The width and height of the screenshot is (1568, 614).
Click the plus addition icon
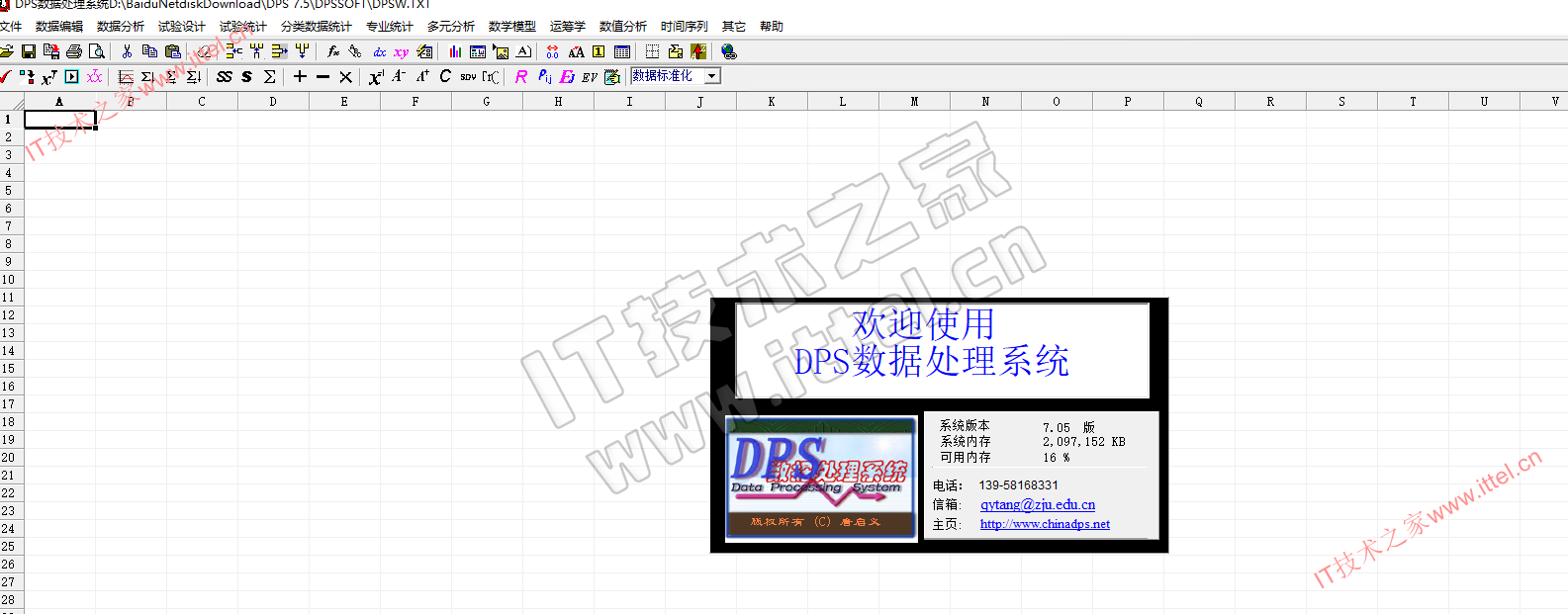[300, 76]
